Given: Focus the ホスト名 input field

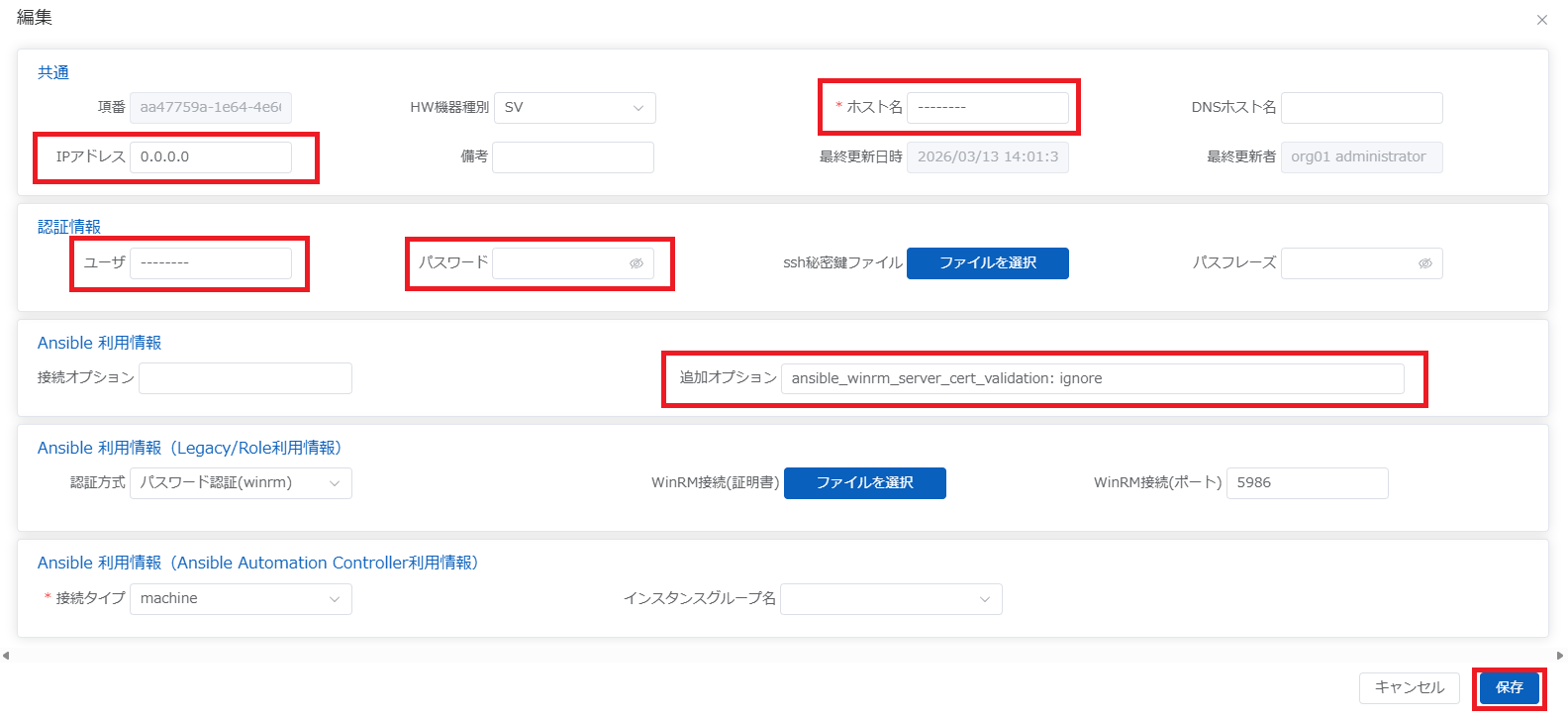Looking at the screenshot, I should pyautogui.click(x=988, y=108).
